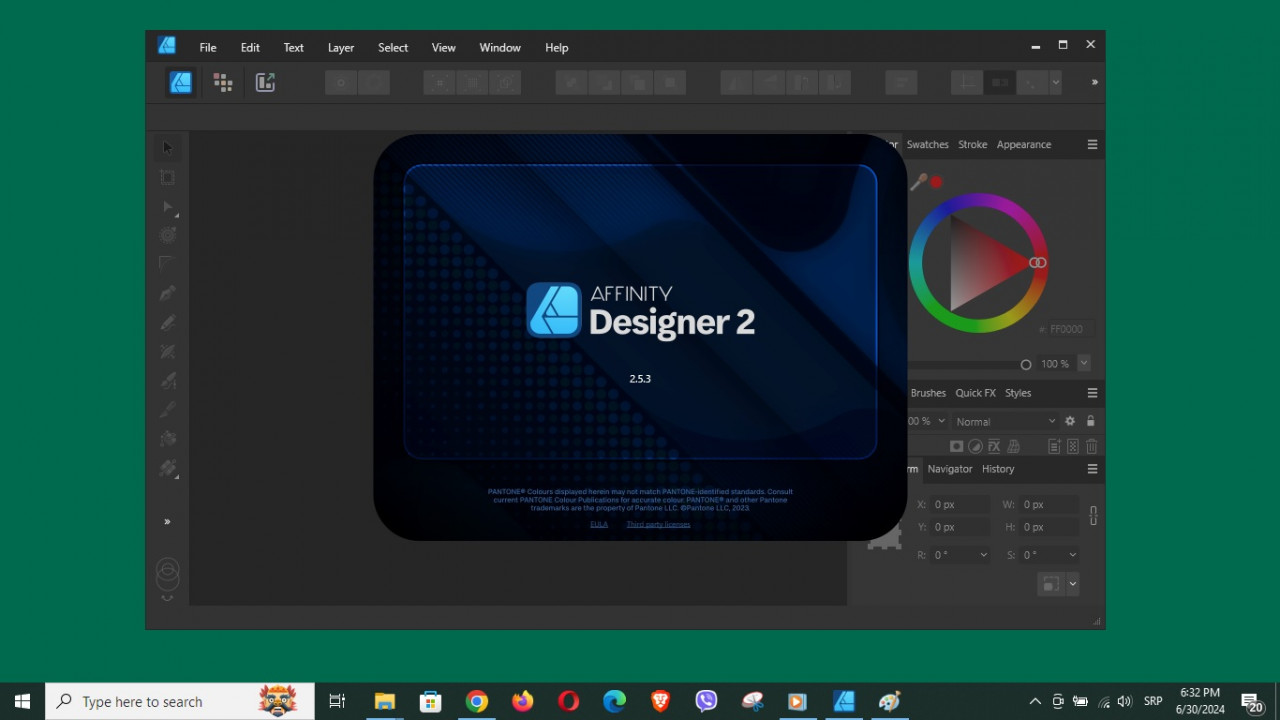The image size is (1280, 720).
Task: Switch to the Swatches tab
Action: tap(928, 144)
